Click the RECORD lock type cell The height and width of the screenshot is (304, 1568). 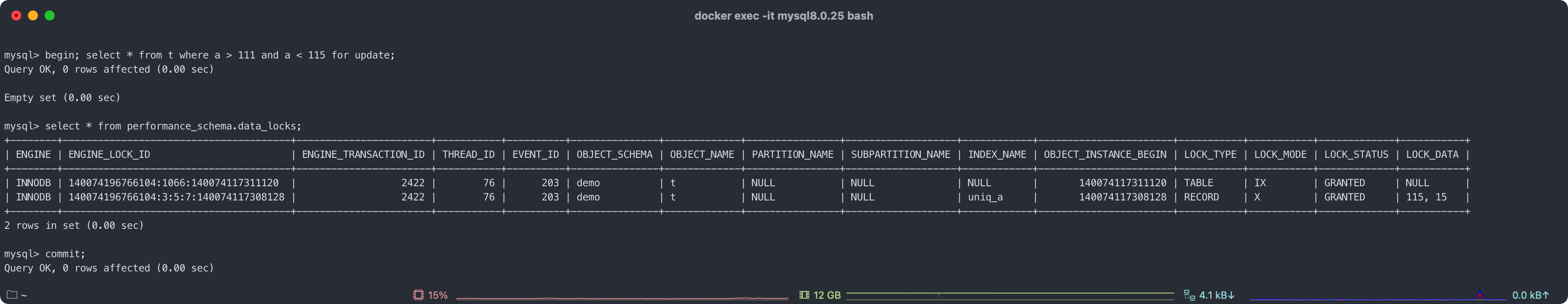coord(1201,198)
